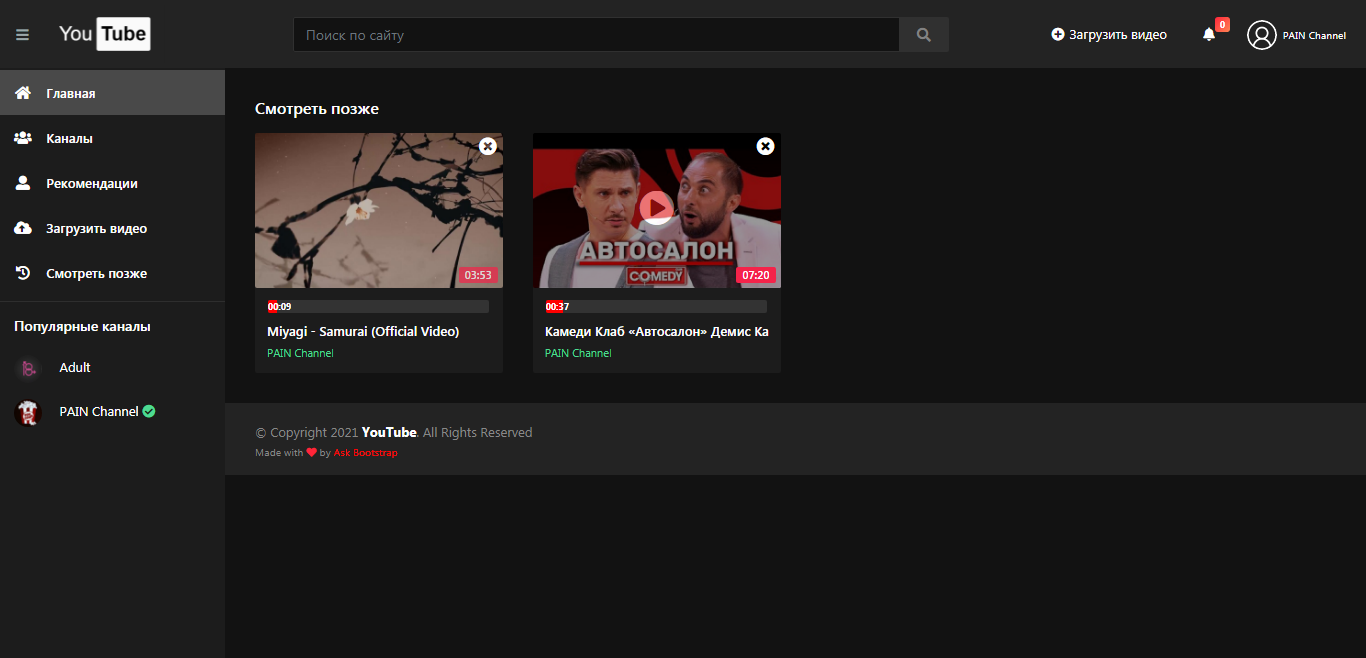Click the user avatar icon in header
1366x658 pixels.
click(1262, 35)
